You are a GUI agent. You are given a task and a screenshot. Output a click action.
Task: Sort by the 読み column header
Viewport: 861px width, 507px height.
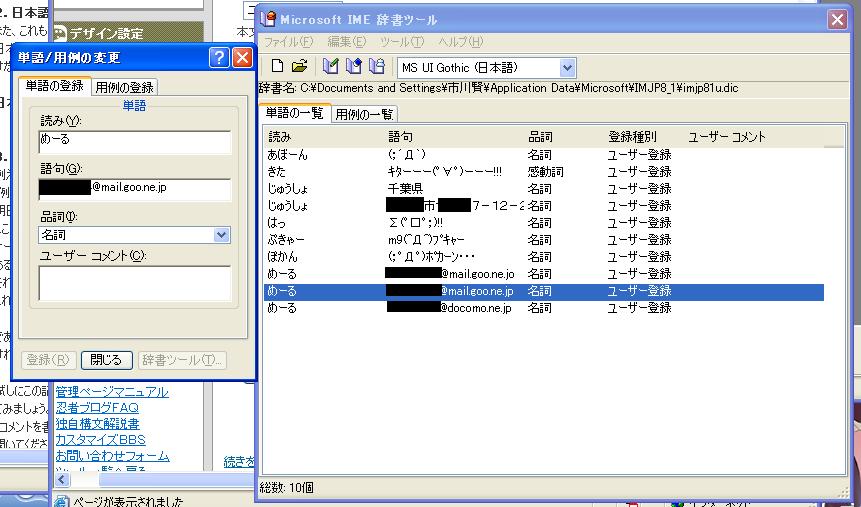coord(325,137)
